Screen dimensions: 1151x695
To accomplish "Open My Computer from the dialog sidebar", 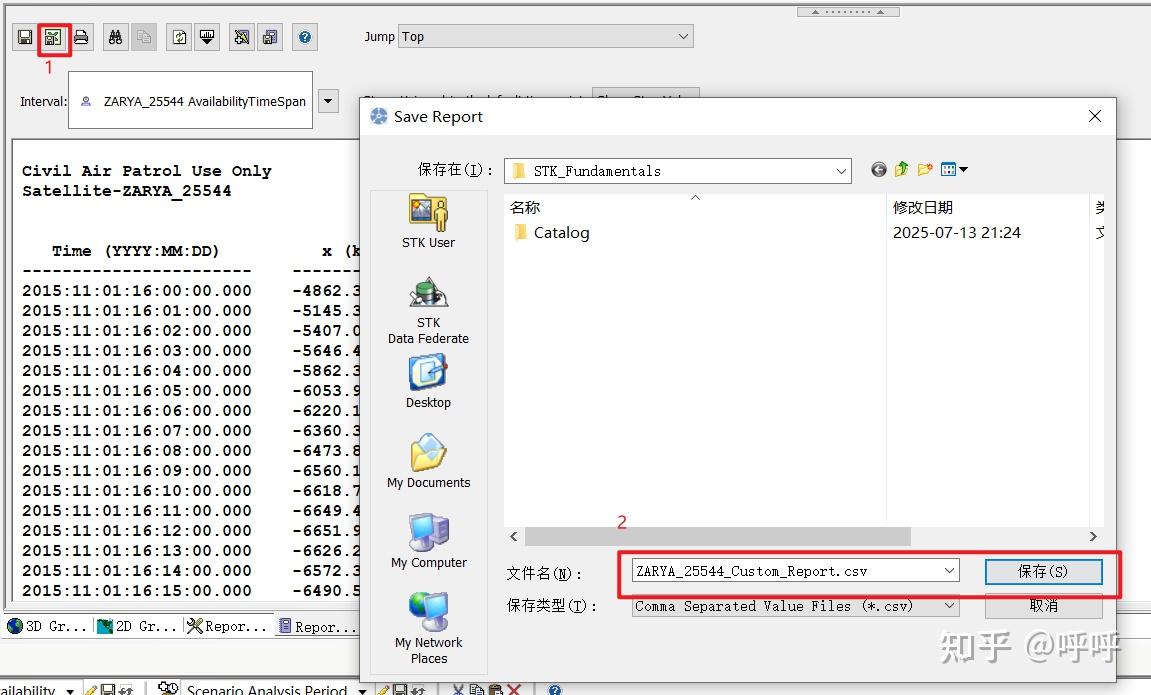I will tap(428, 540).
